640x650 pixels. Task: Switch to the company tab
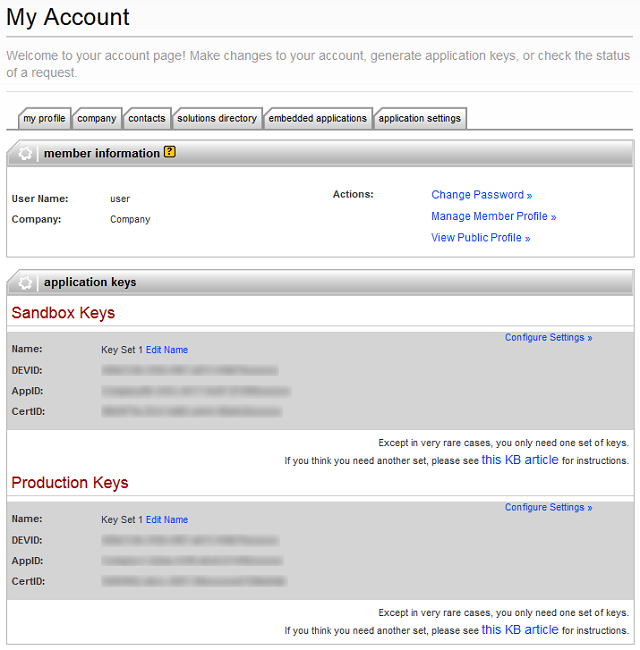(97, 119)
